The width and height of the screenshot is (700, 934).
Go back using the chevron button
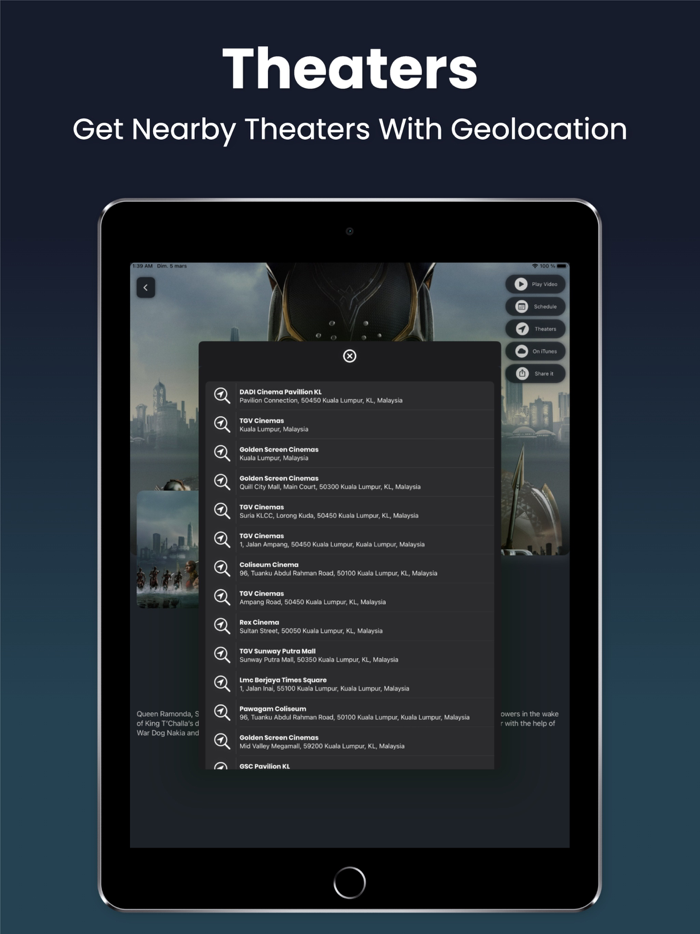pyautogui.click(x=146, y=288)
